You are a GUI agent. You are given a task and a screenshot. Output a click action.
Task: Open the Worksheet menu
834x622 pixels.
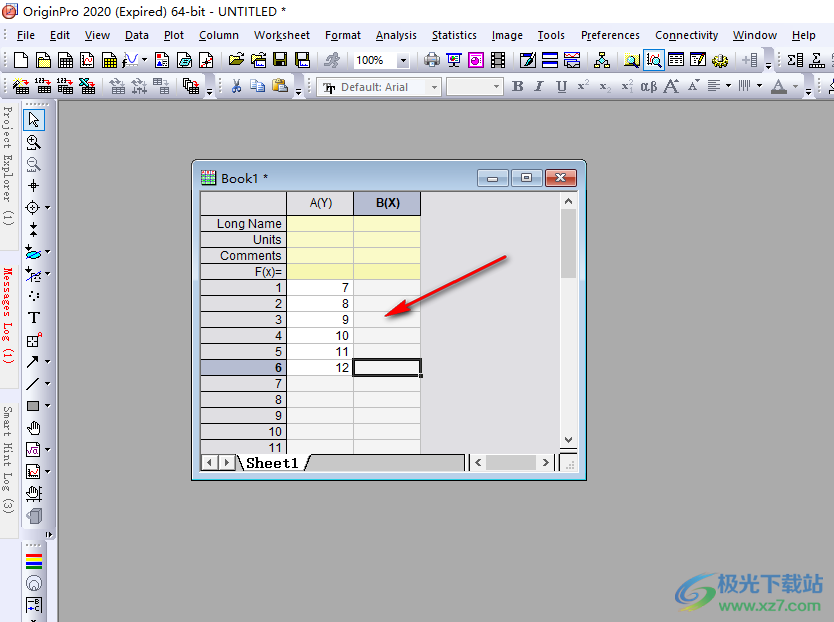(282, 35)
